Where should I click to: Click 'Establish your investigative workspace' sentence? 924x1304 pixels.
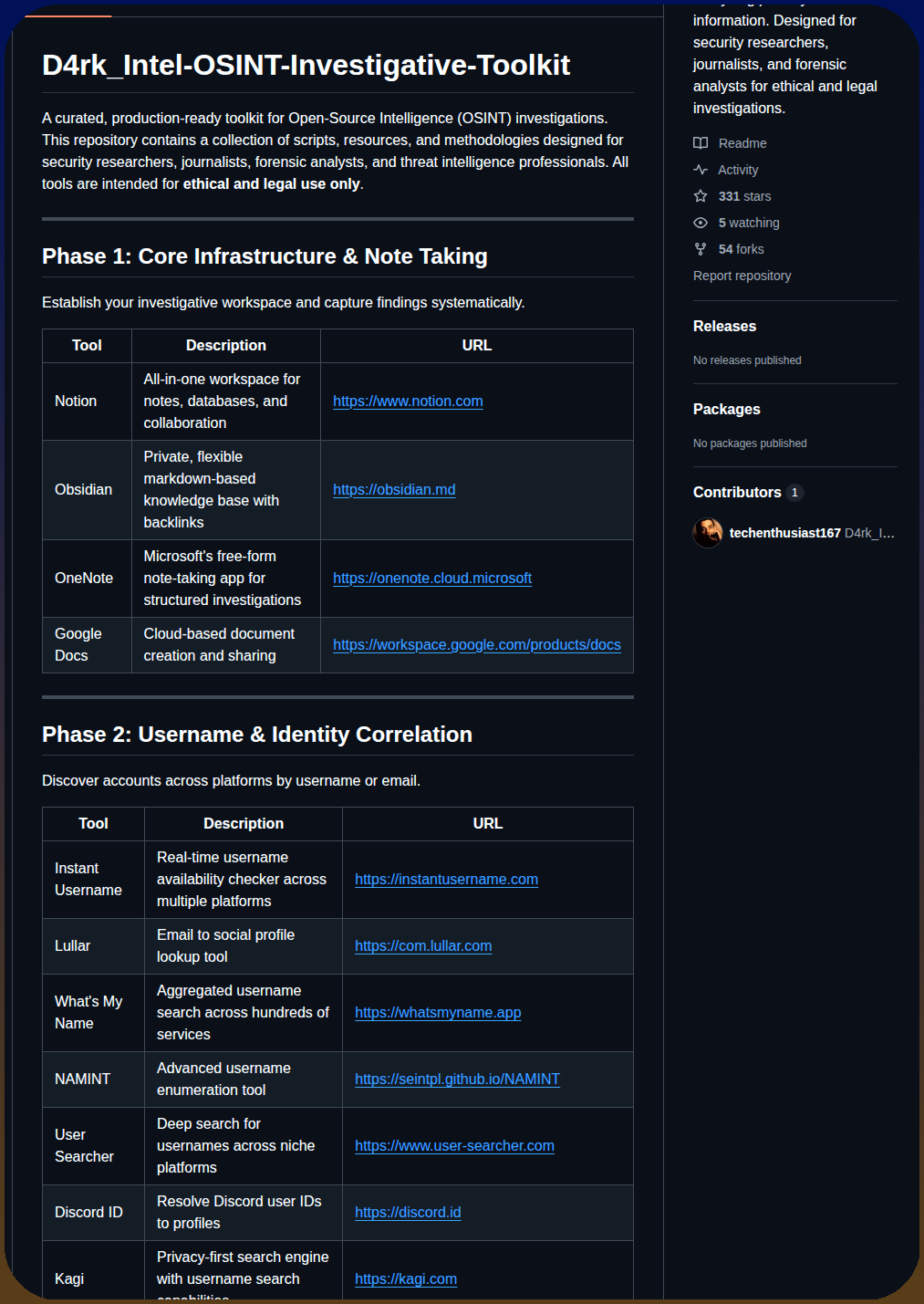(284, 303)
